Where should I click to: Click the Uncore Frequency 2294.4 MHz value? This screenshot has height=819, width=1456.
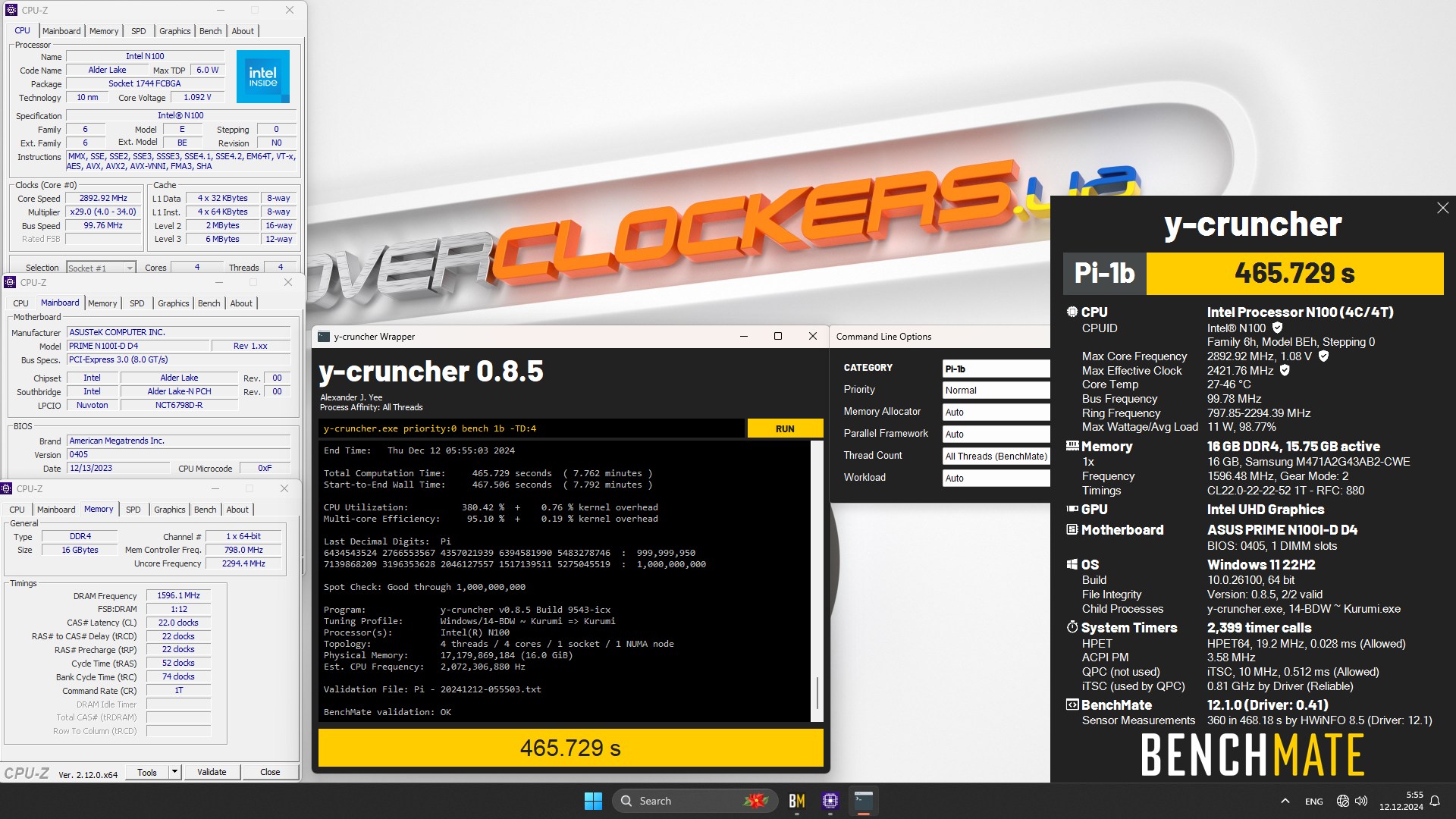(x=243, y=563)
